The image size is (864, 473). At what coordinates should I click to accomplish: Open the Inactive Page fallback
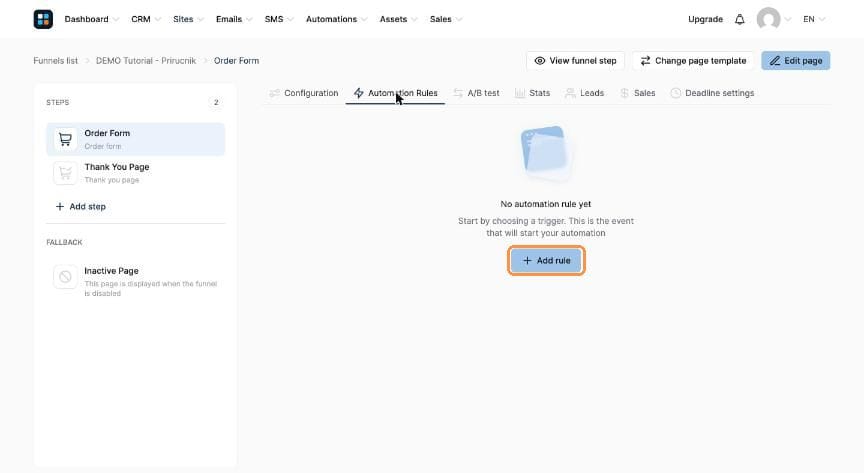tap(136, 281)
